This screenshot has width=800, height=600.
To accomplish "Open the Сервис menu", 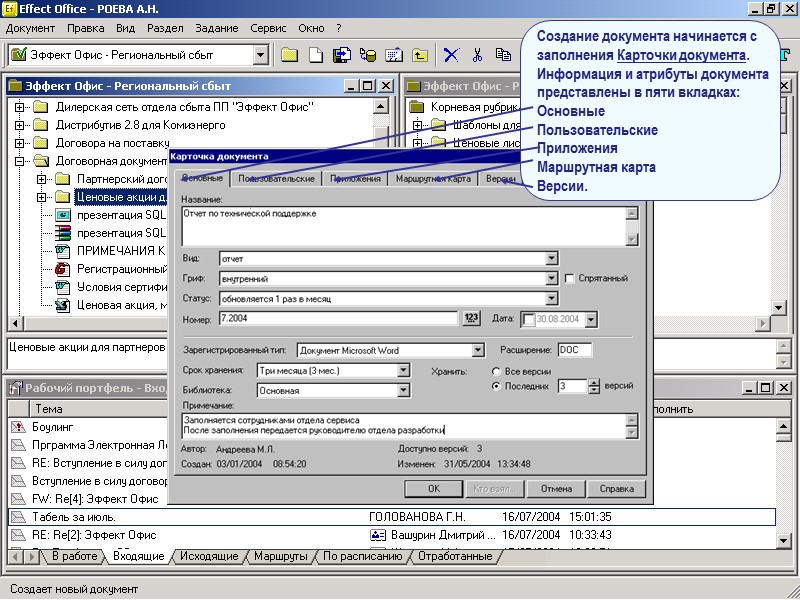I will click(268, 29).
